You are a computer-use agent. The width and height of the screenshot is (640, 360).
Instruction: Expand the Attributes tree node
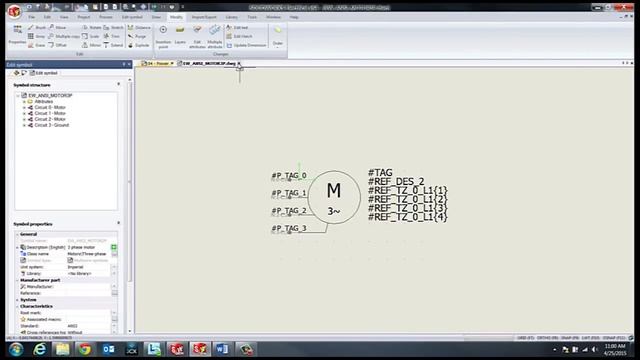[24, 102]
